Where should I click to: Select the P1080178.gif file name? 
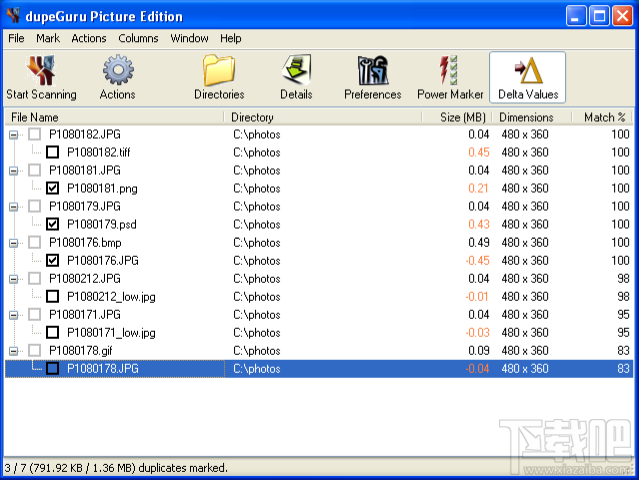tap(81, 351)
